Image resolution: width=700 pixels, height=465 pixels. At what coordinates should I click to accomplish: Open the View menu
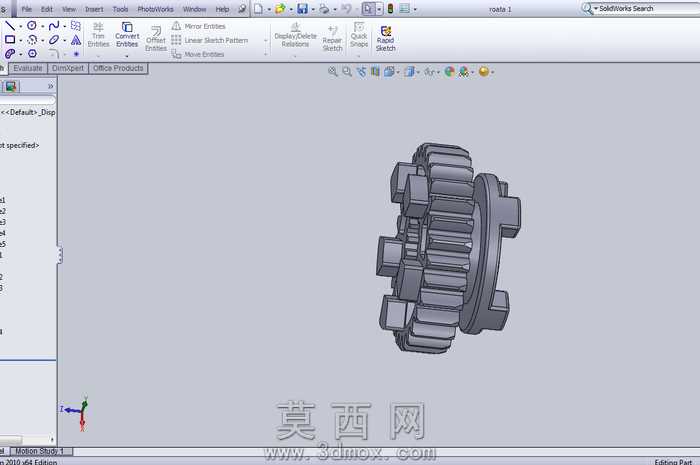(x=68, y=9)
